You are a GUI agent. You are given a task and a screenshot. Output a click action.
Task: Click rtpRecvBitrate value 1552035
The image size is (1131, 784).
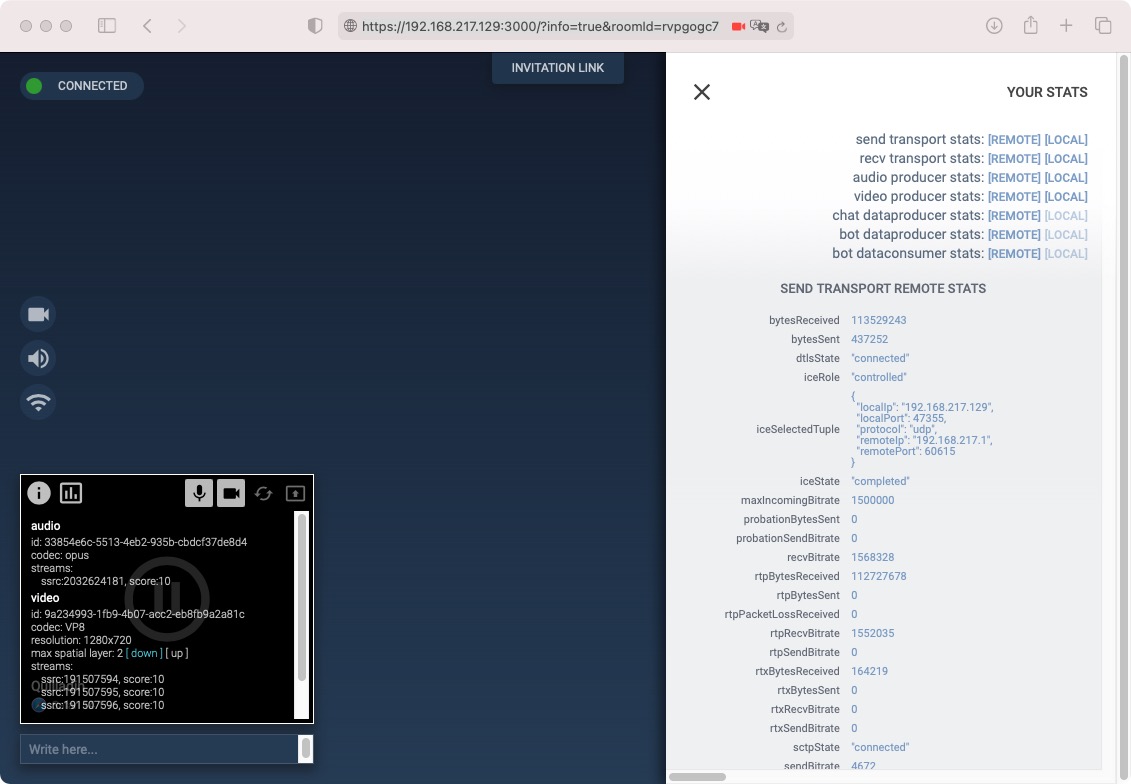pyautogui.click(x=872, y=633)
